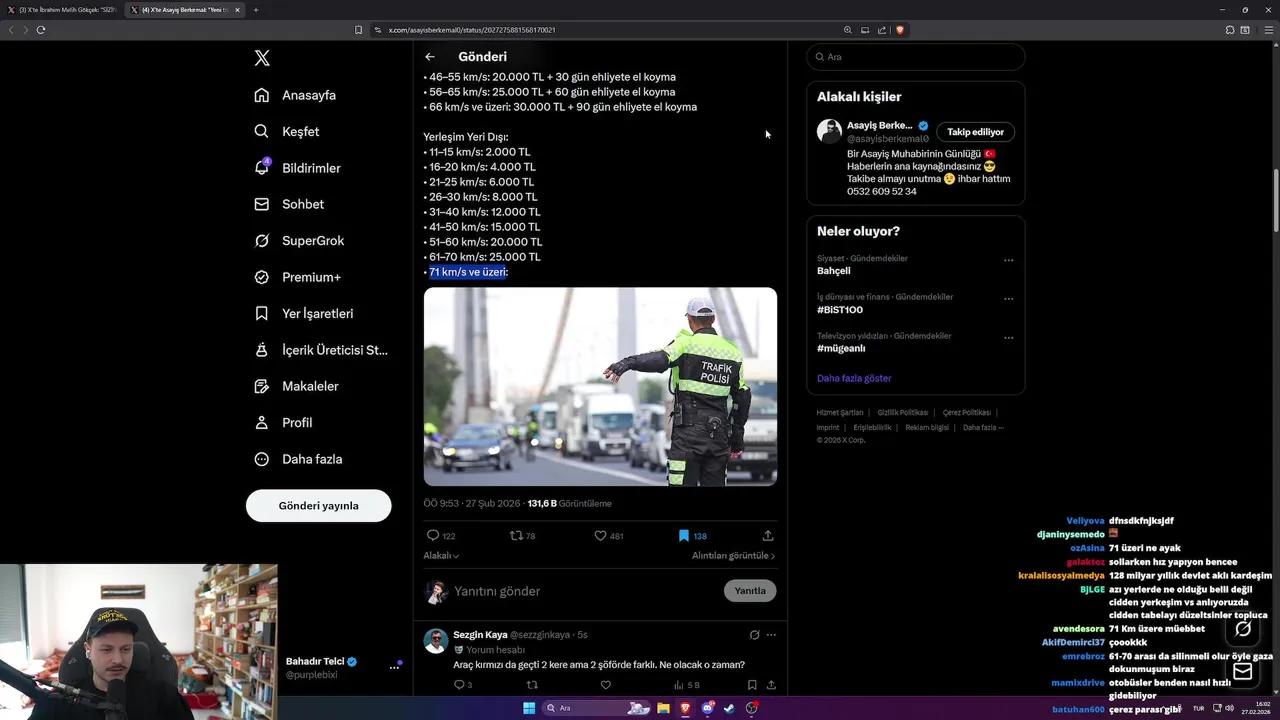
Task: Click the Brave shields icon
Action: coord(900,30)
